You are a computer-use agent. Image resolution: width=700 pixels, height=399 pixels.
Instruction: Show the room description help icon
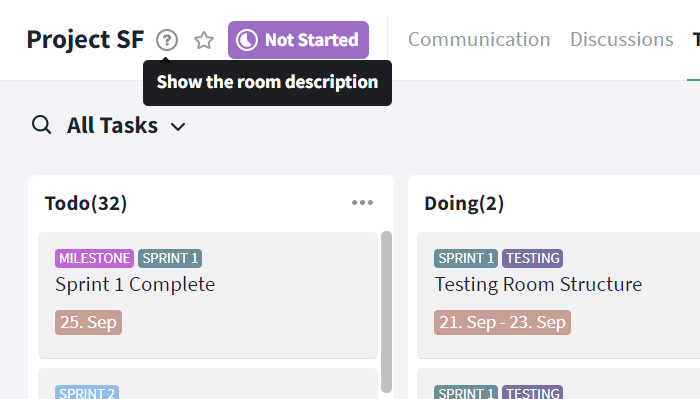(167, 40)
